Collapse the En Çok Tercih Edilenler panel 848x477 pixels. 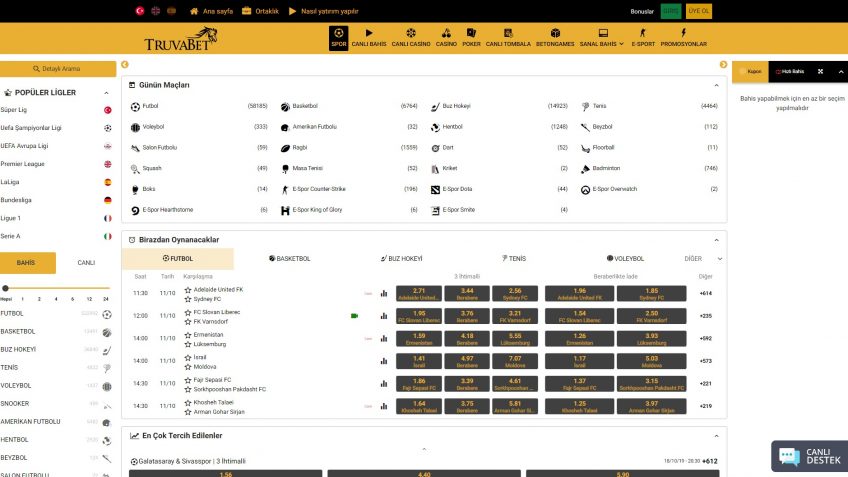(x=716, y=436)
